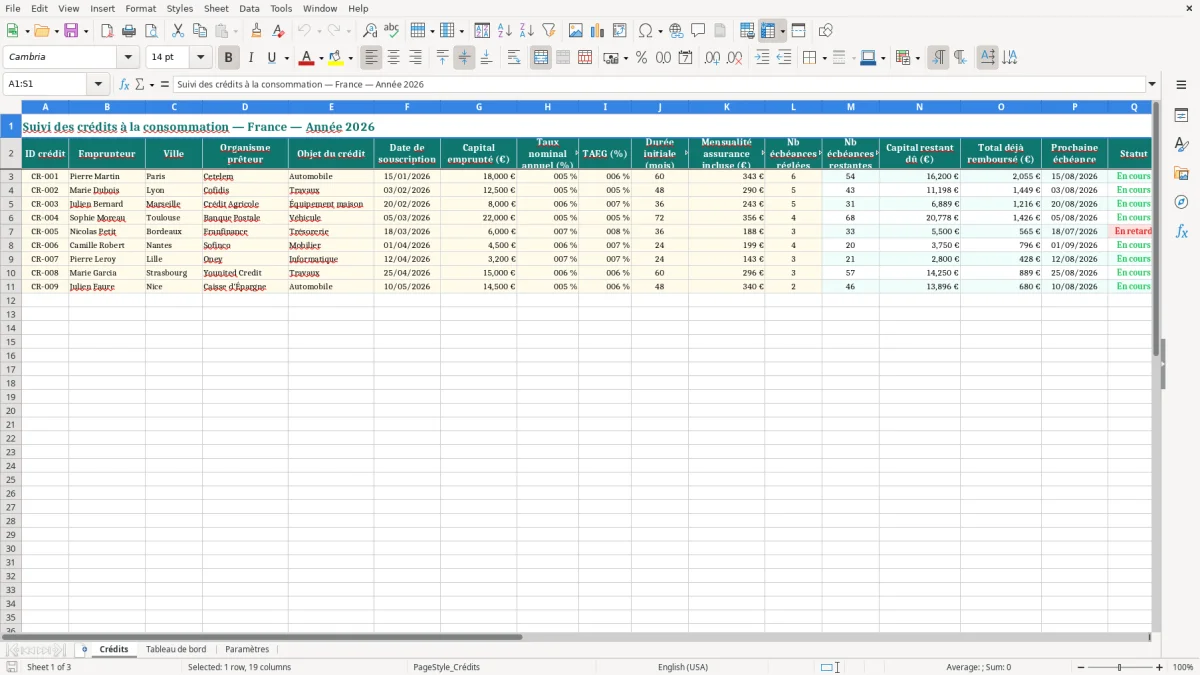
Task: Open the Sheet menu
Action: click(216, 8)
